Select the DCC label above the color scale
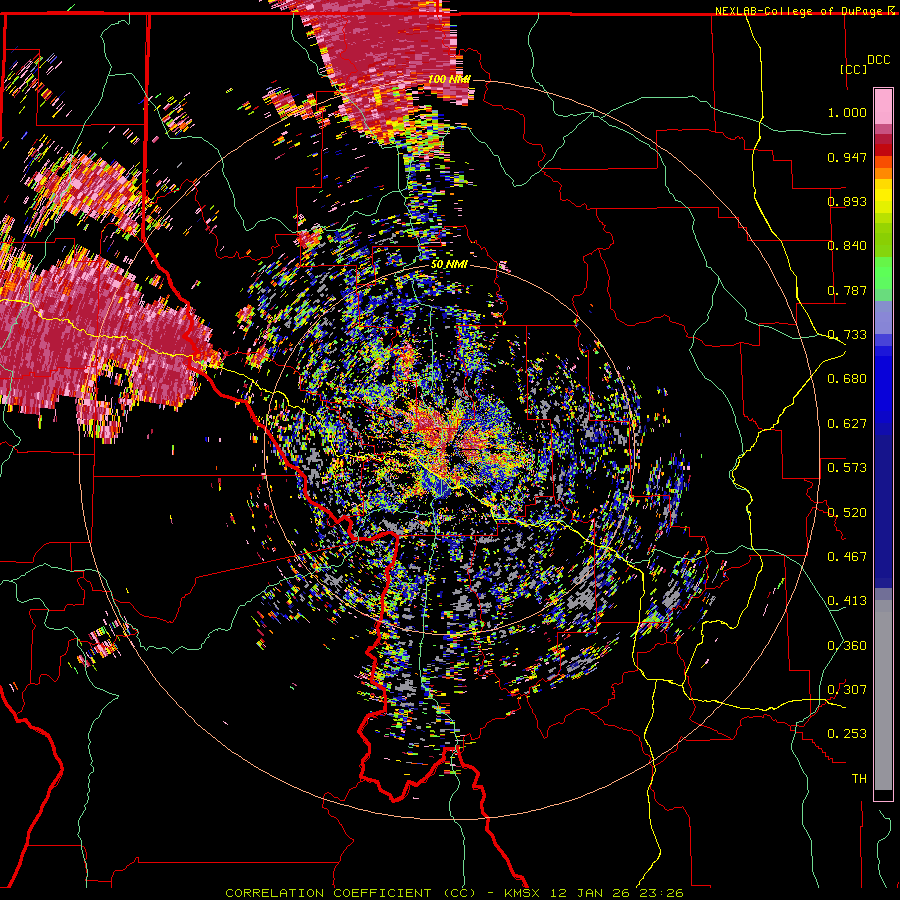Screen dimensions: 900x900 coord(878,60)
